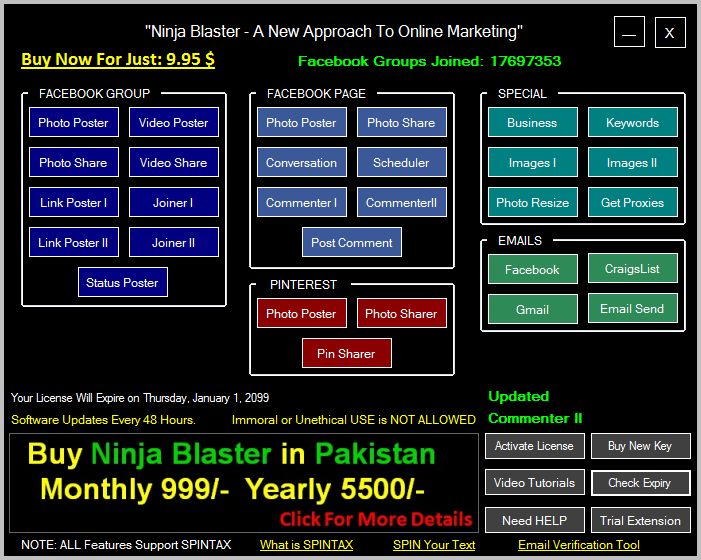Click the 'Updated Commenter II' notice
Viewport: 701px width, 560px height.
tap(535, 407)
